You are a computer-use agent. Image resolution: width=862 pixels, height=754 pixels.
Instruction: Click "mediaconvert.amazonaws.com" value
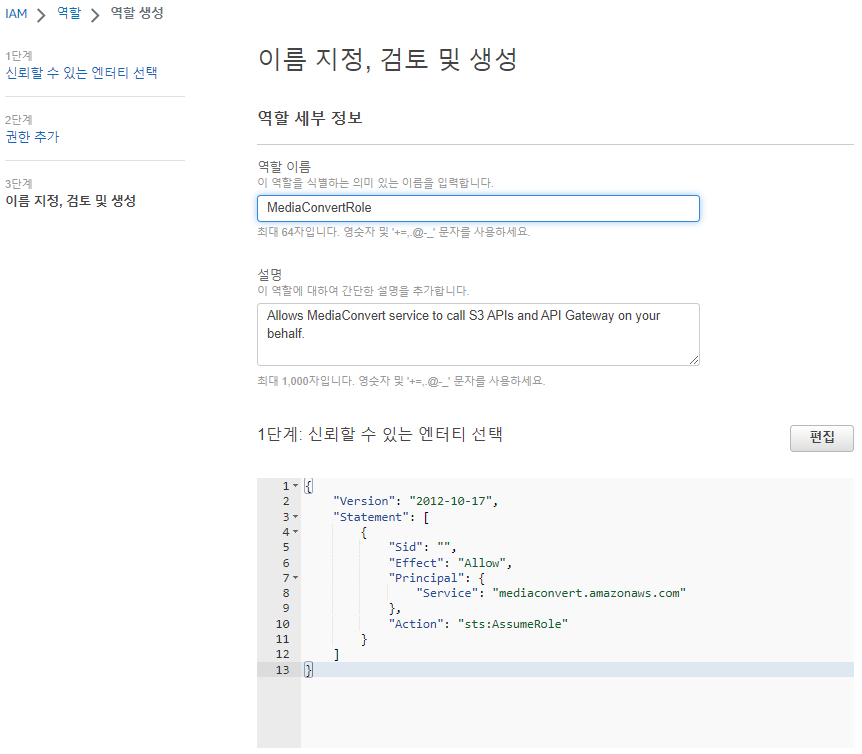coord(589,593)
